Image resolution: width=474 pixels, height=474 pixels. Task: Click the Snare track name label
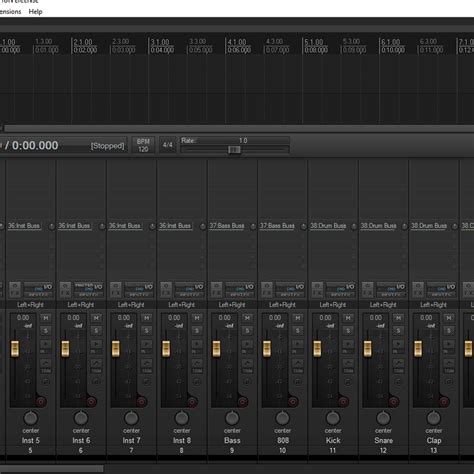tap(383, 440)
